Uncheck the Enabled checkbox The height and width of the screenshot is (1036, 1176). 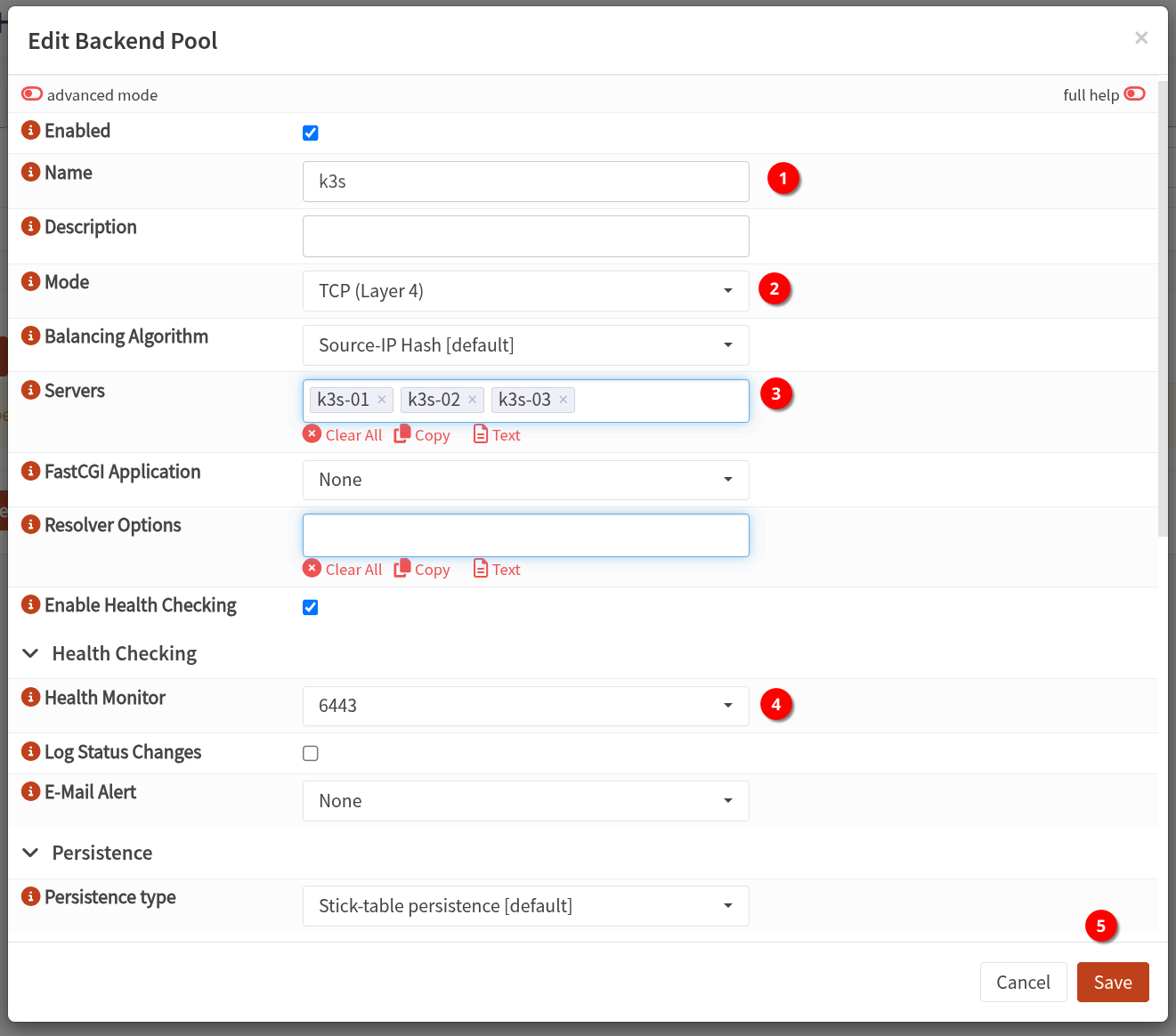pyautogui.click(x=311, y=134)
